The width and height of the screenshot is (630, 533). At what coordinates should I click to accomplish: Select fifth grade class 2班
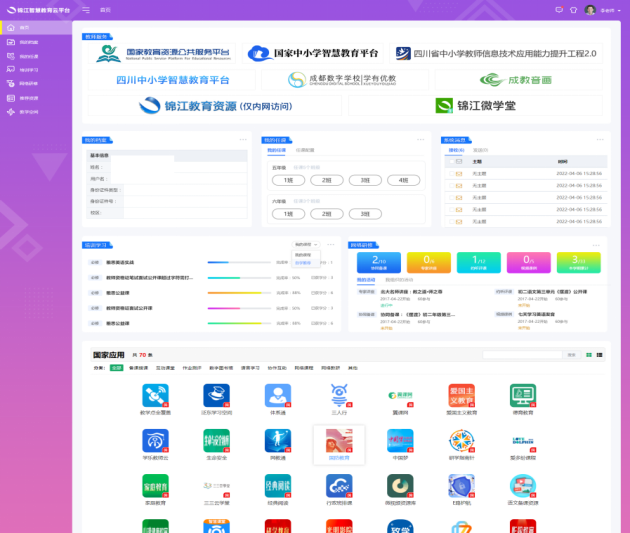[x=327, y=180]
